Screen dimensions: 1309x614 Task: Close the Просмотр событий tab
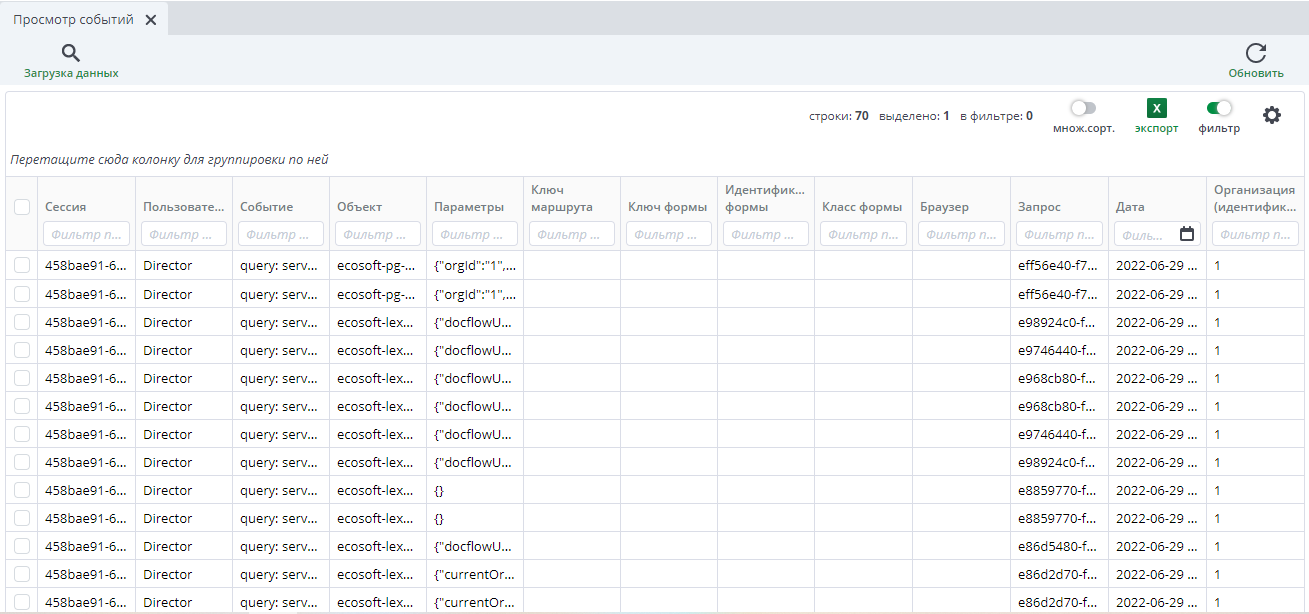150,20
